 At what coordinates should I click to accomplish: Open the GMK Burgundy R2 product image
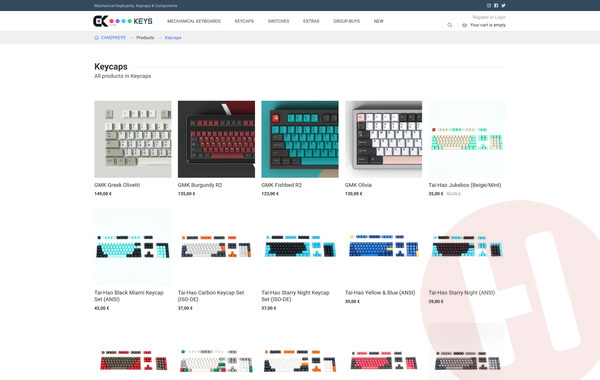coord(216,139)
